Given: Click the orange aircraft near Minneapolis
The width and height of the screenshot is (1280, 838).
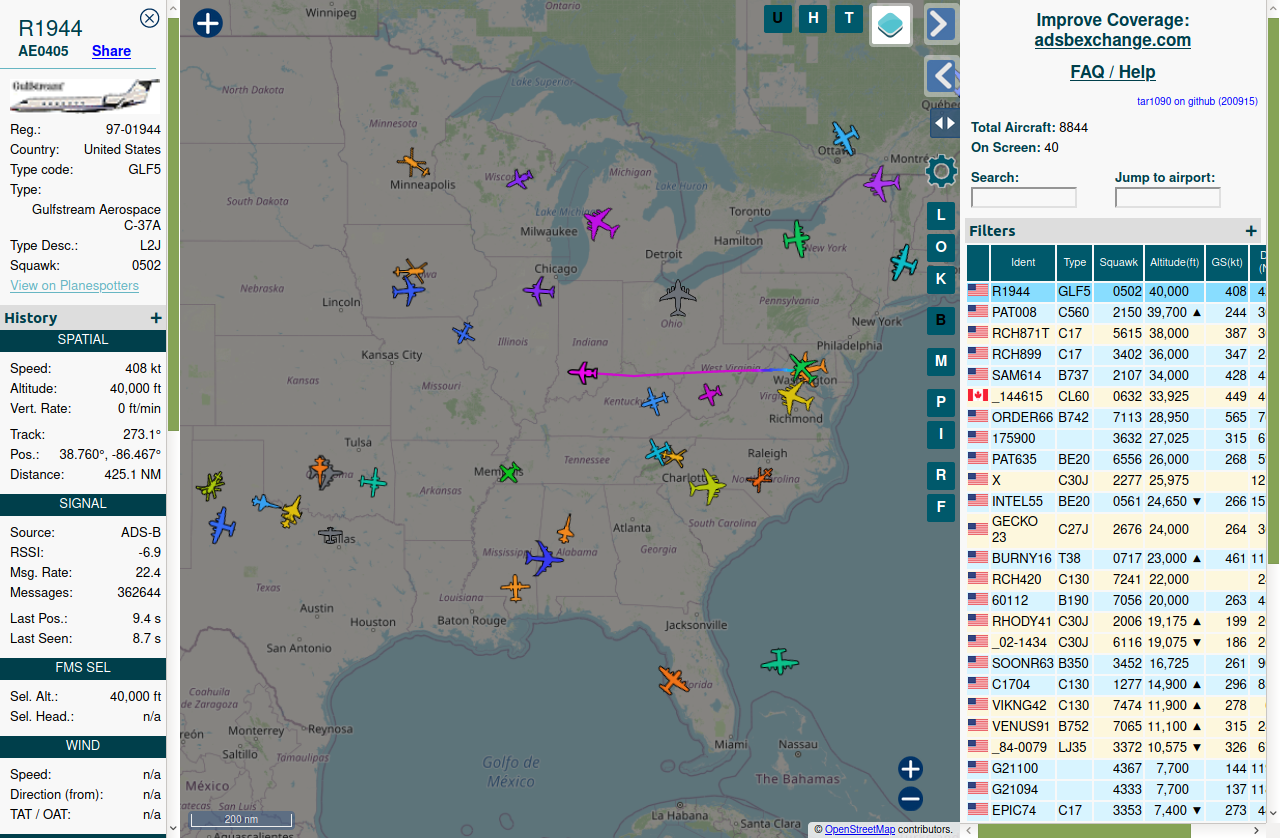Looking at the screenshot, I should 413,164.
